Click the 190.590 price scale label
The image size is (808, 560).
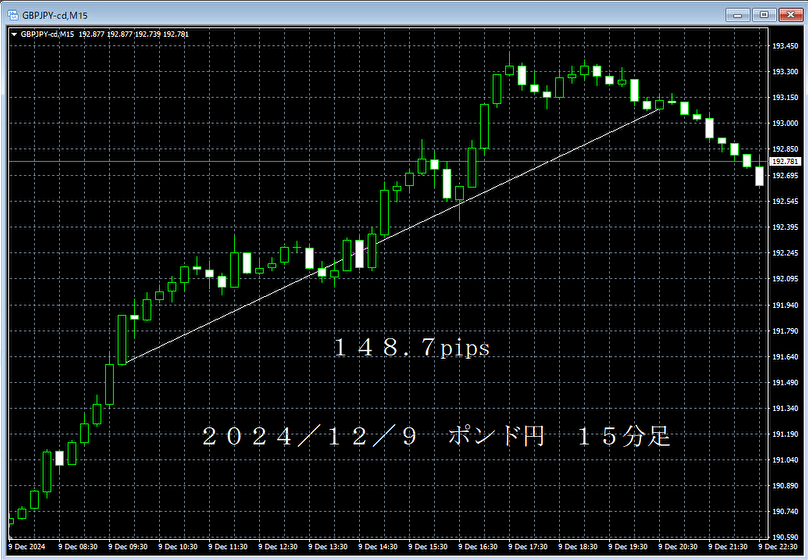(785, 537)
